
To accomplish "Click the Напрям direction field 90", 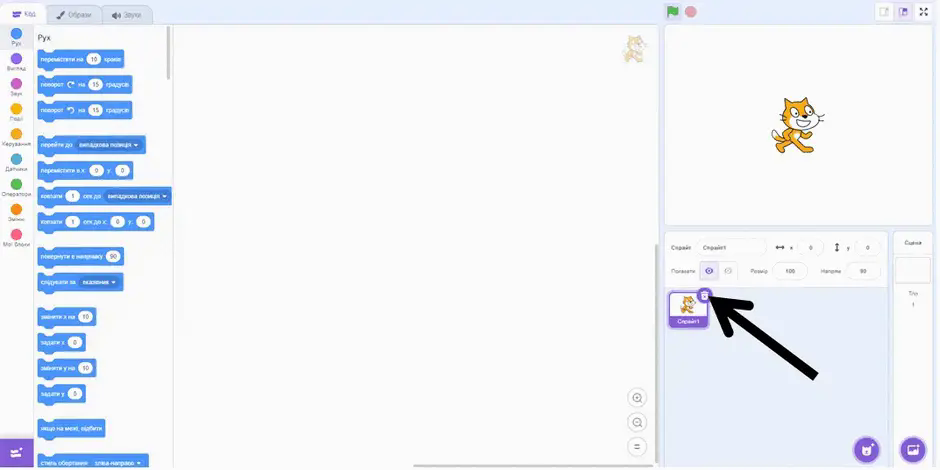I will [863, 271].
